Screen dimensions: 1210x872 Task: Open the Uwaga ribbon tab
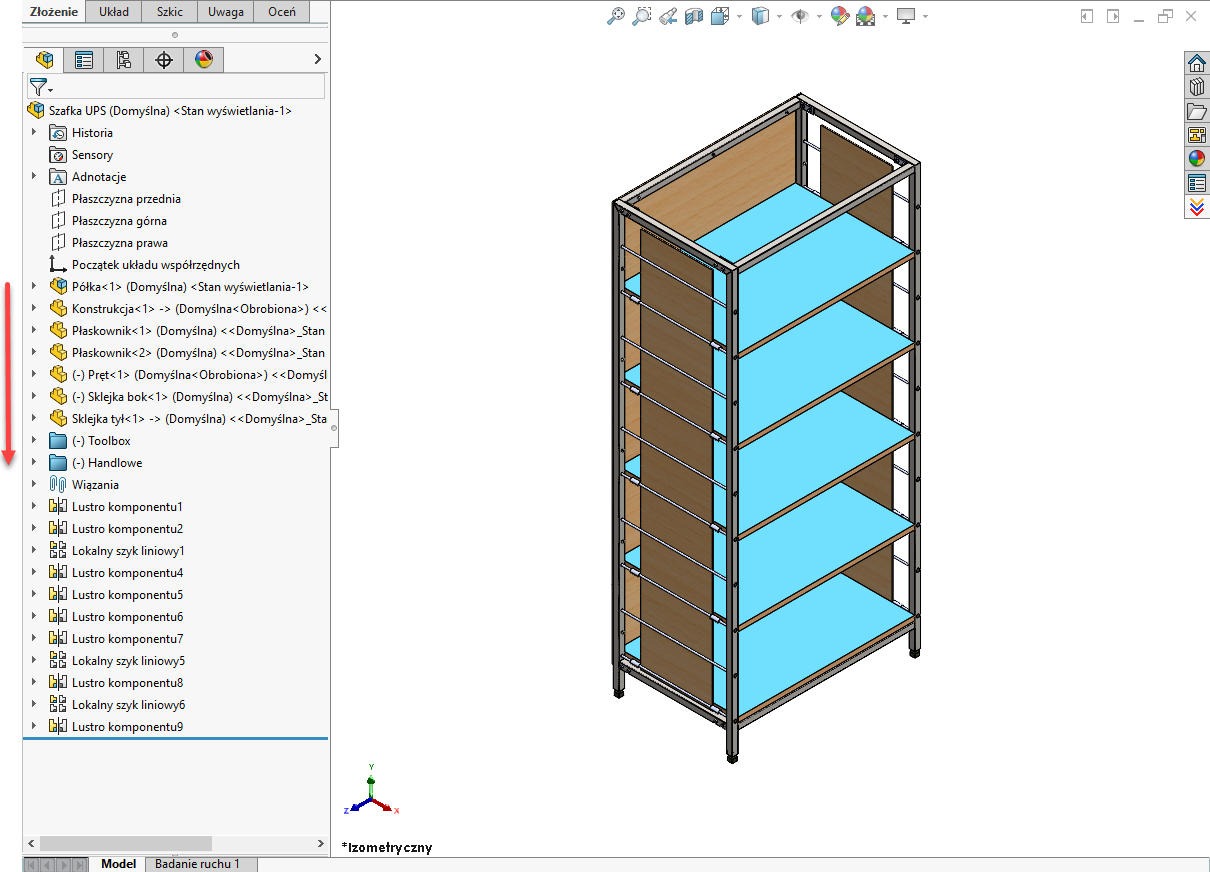coord(225,12)
